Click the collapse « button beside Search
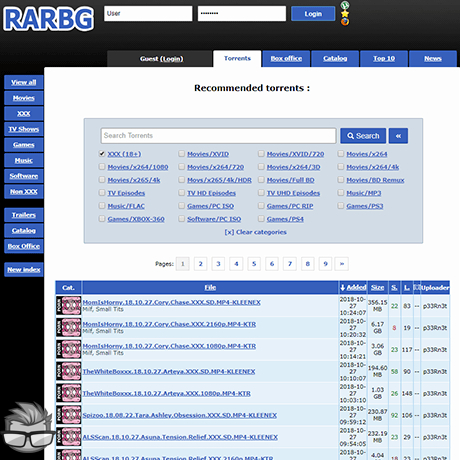460x460 pixels. click(x=398, y=136)
